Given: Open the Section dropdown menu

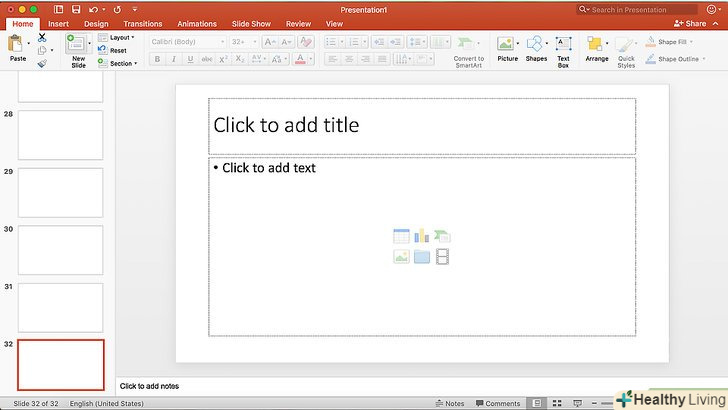Looking at the screenshot, I should point(121,63).
